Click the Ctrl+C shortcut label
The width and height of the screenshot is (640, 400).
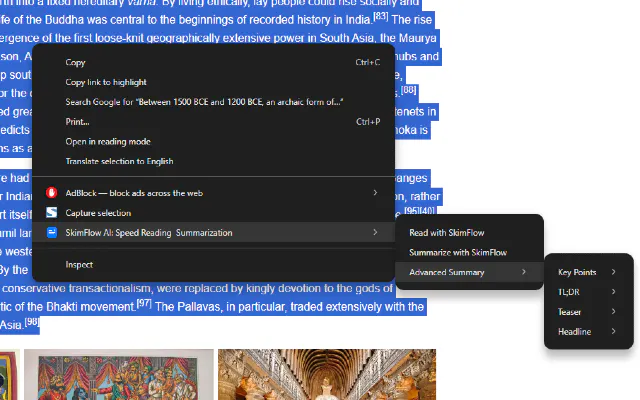click(x=368, y=62)
